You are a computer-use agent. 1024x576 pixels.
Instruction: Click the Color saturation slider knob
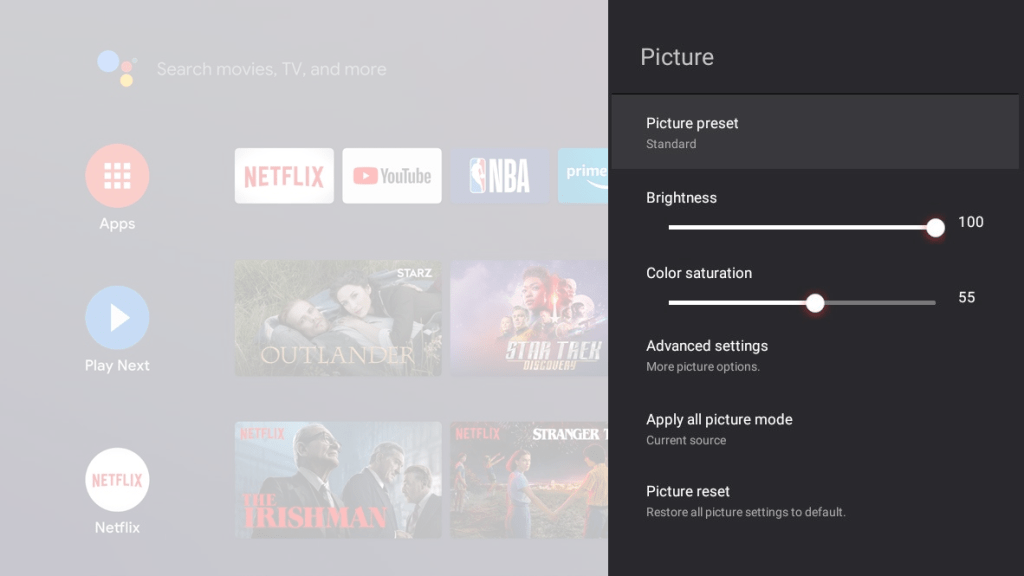tap(815, 302)
